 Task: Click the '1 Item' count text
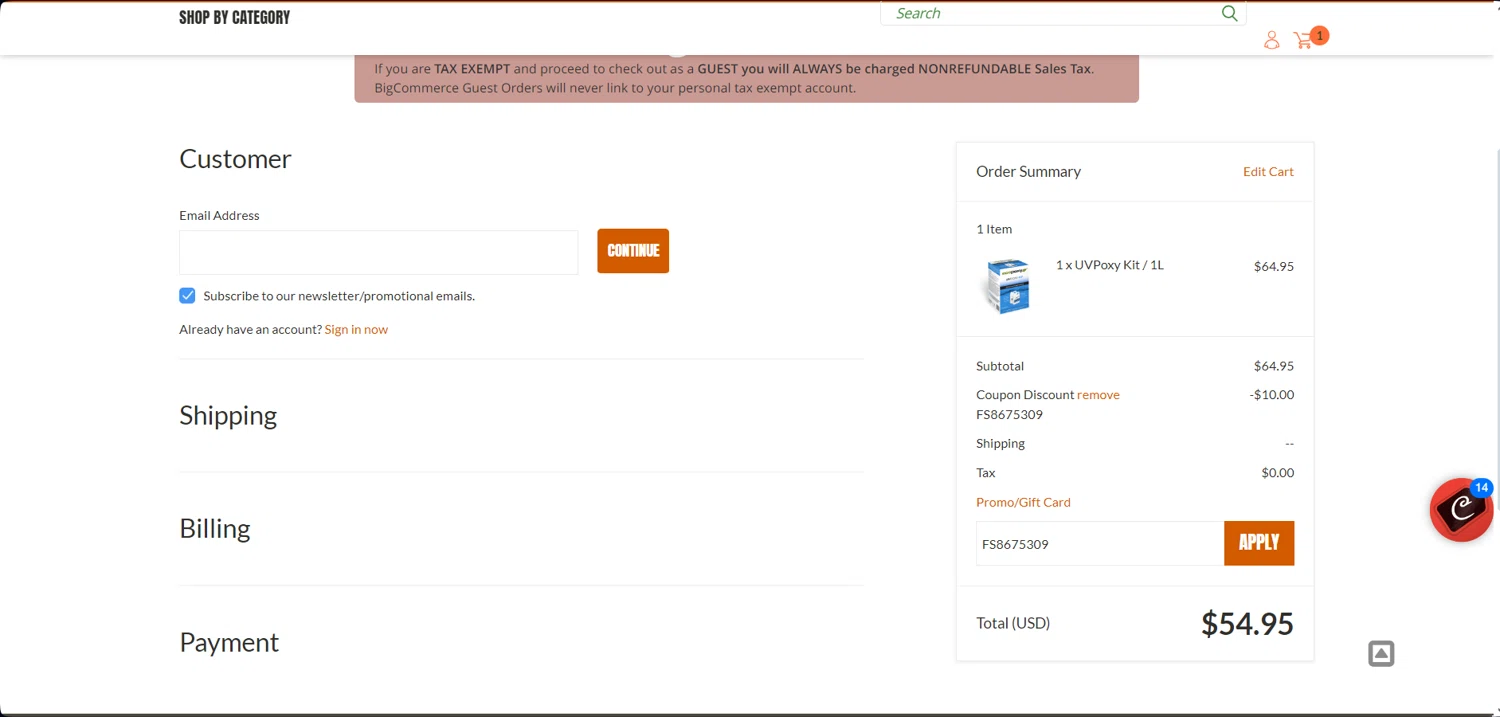994,229
